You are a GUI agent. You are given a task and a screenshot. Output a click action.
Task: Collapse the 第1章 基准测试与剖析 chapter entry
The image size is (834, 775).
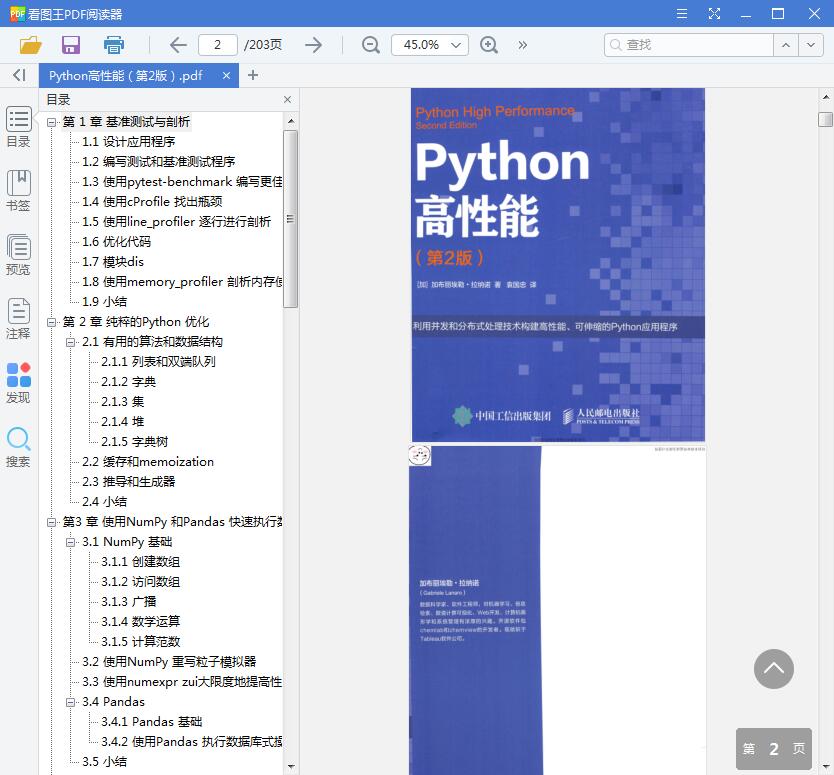pyautogui.click(x=51, y=121)
